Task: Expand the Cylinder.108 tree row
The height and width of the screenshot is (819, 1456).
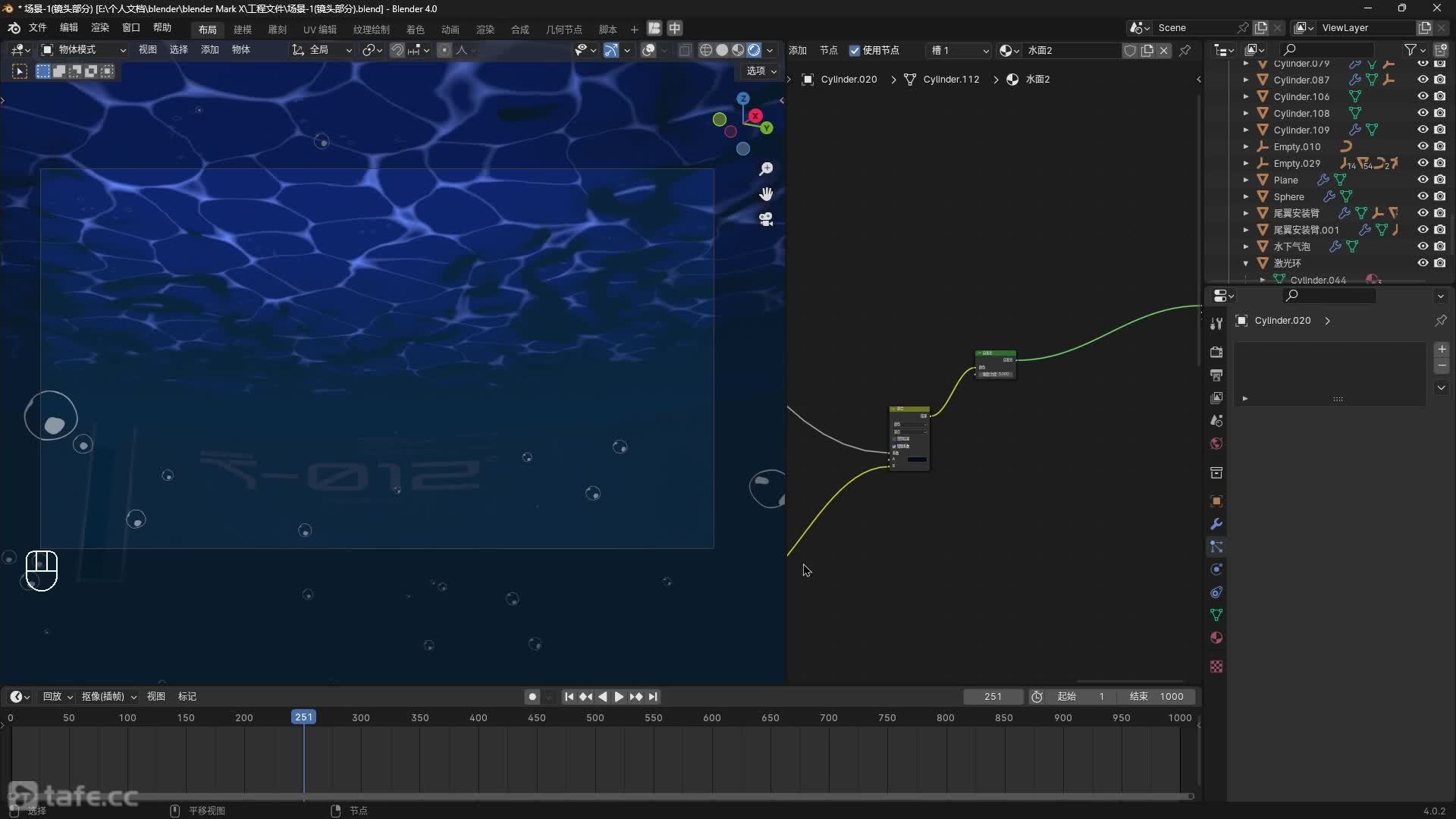Action: 1245,113
